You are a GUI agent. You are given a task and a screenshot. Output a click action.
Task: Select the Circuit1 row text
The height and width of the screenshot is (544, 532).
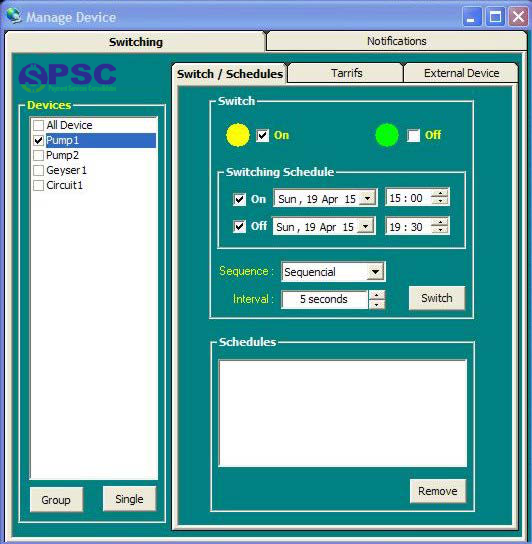click(x=65, y=185)
